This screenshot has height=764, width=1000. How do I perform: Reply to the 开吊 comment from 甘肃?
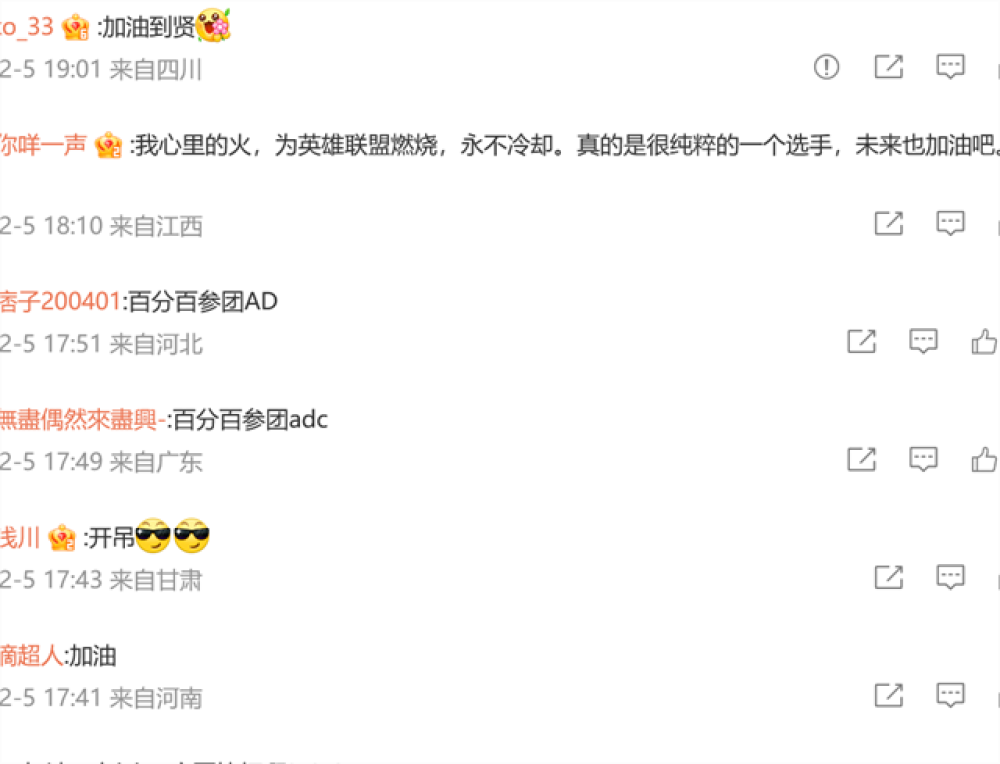pyautogui.click(x=950, y=577)
